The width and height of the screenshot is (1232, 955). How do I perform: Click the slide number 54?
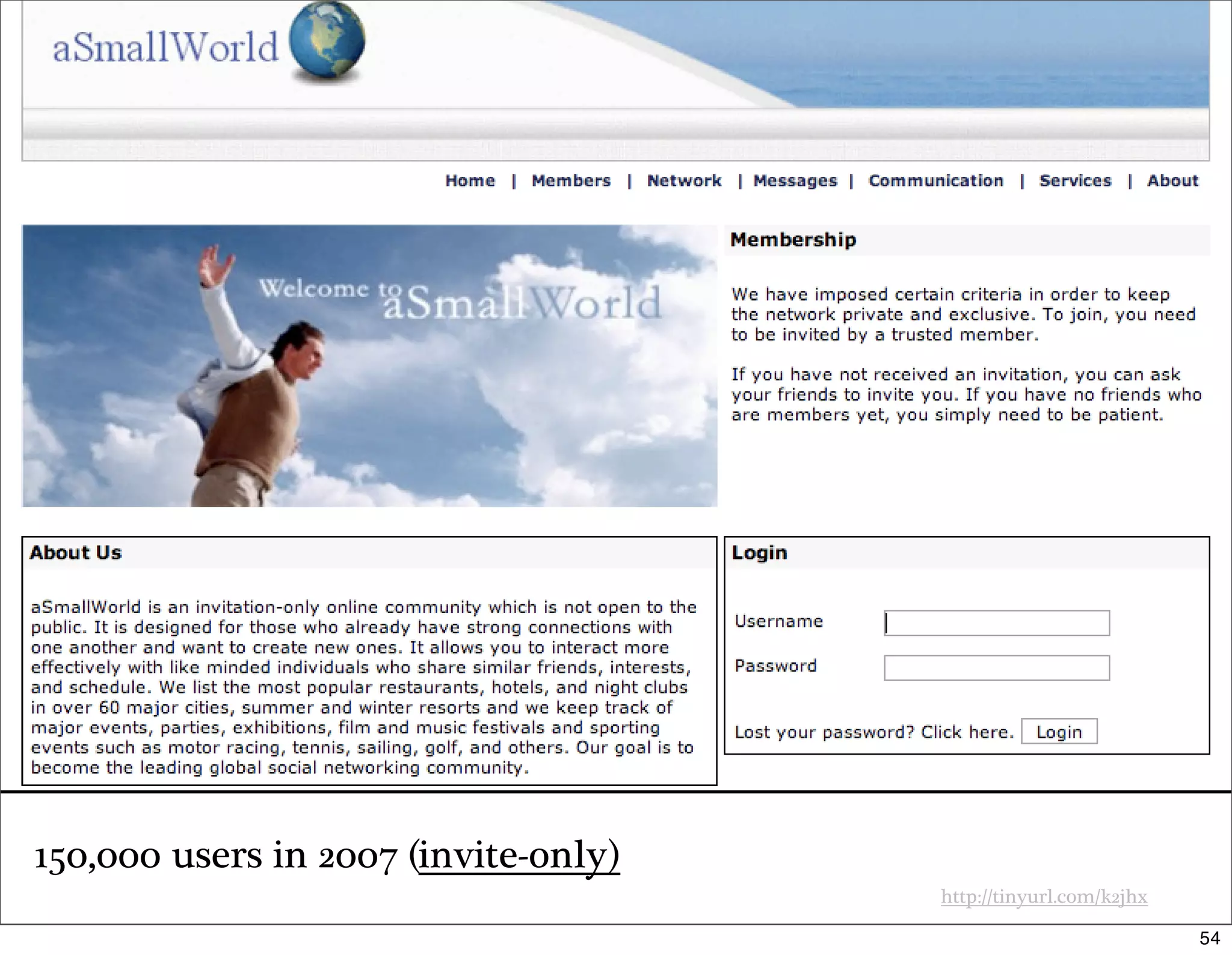pyautogui.click(x=1210, y=938)
